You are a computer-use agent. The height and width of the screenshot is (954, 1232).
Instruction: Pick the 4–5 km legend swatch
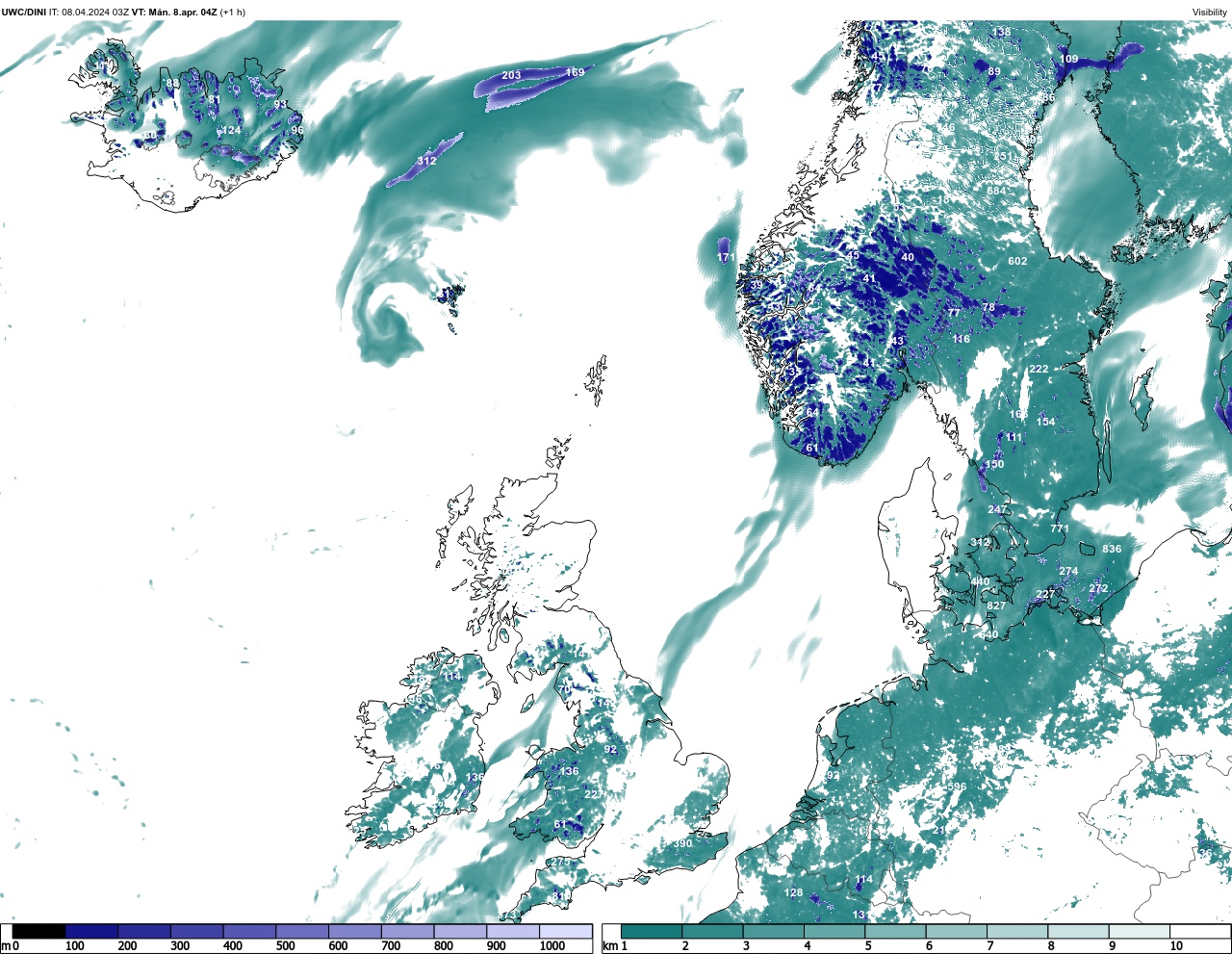tap(834, 932)
